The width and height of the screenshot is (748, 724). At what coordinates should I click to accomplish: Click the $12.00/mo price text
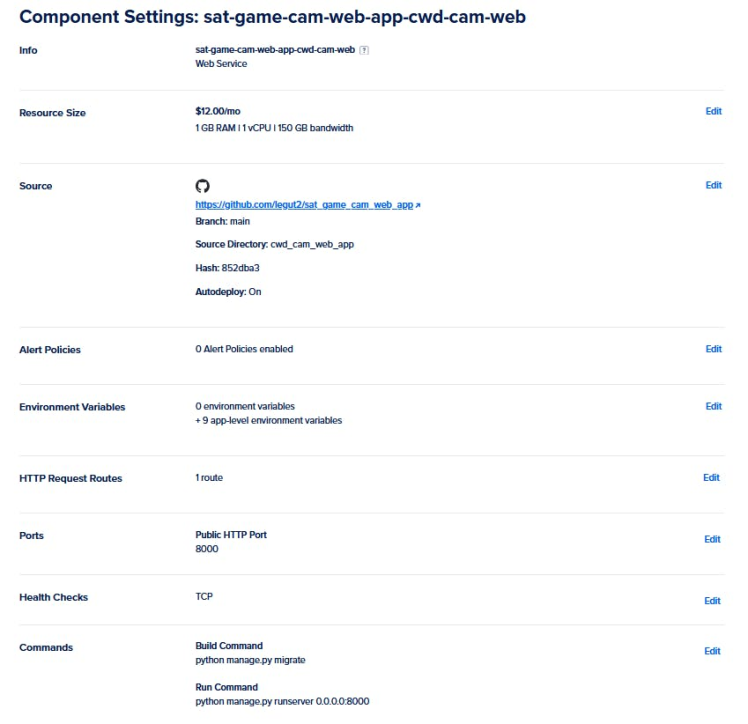tap(217, 112)
